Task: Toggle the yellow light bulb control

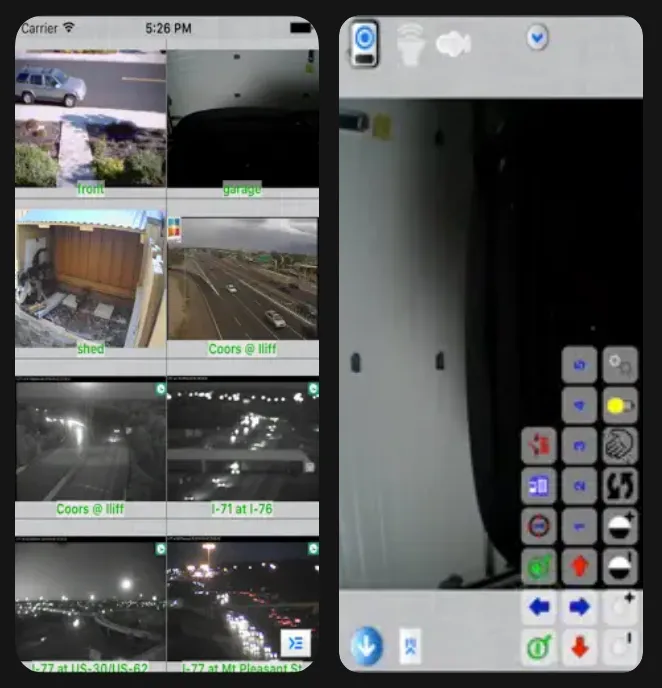Action: (620, 406)
